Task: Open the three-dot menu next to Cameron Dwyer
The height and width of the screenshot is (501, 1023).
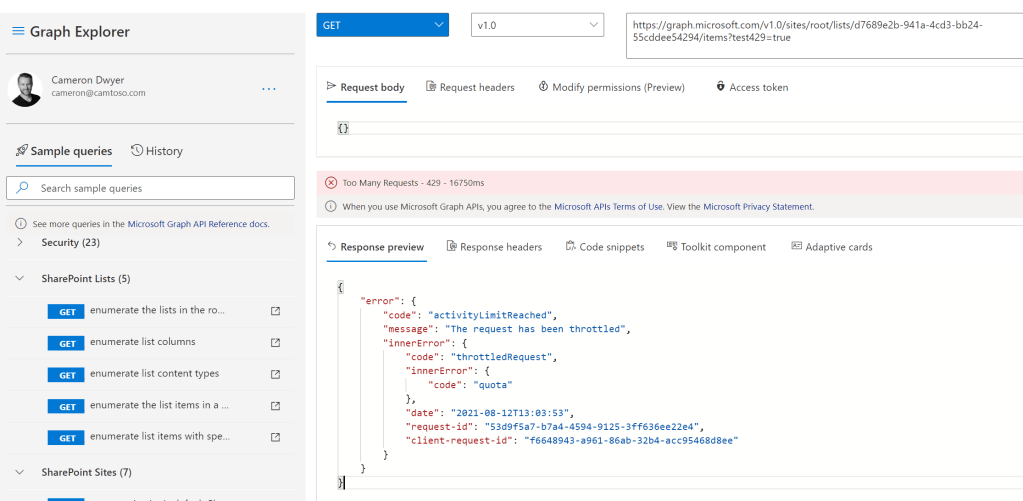Action: (268, 89)
